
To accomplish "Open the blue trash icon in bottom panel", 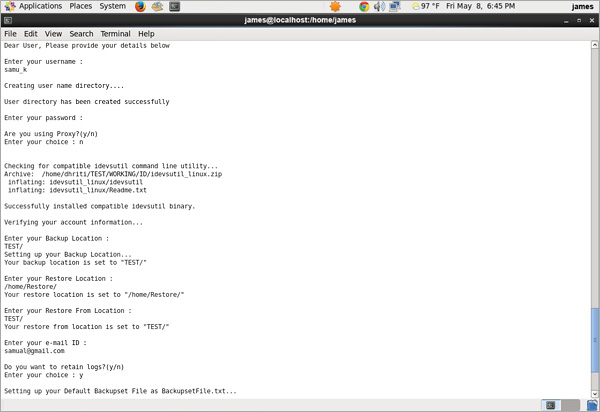I will (x=592, y=405).
